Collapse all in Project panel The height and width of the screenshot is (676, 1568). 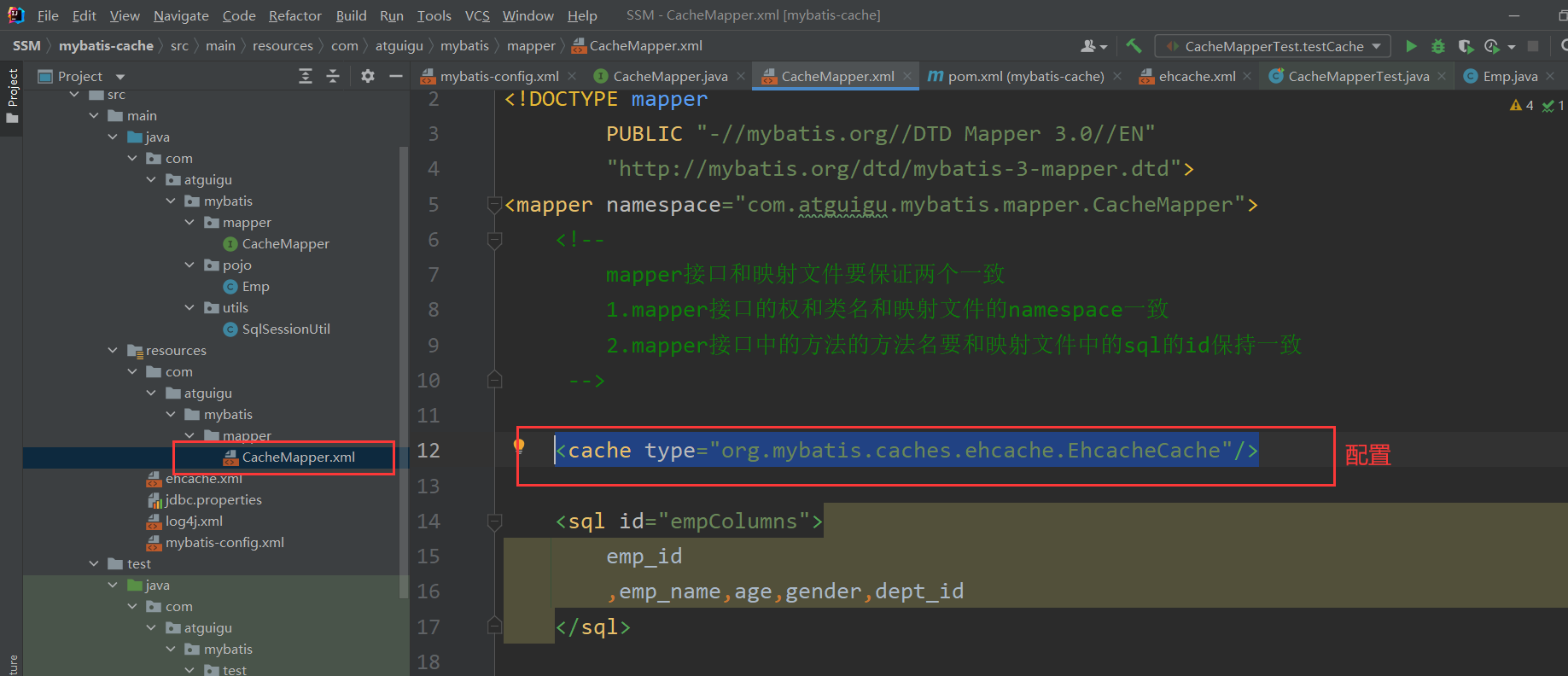click(x=333, y=76)
